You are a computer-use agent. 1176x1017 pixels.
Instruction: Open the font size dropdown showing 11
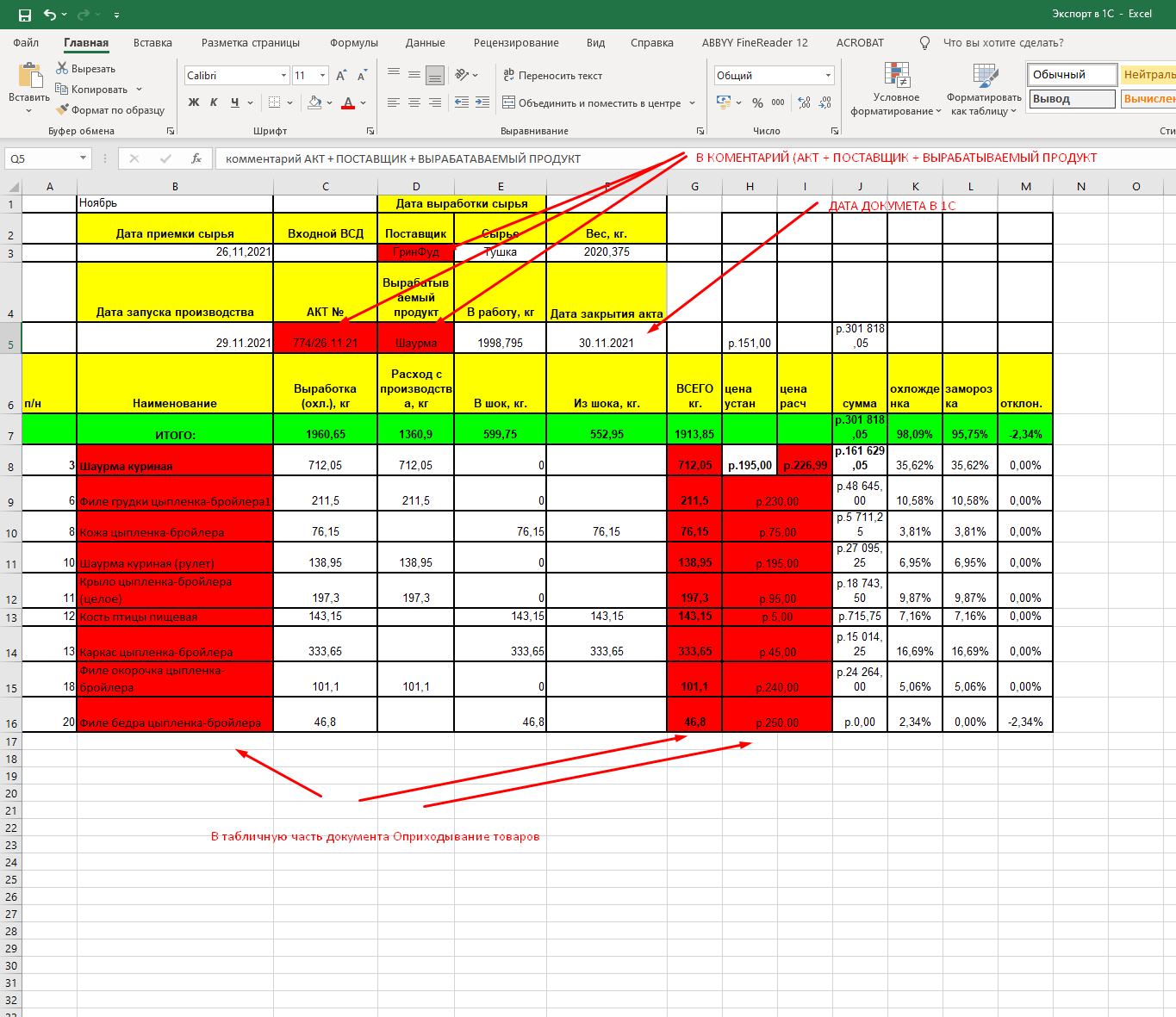point(322,76)
